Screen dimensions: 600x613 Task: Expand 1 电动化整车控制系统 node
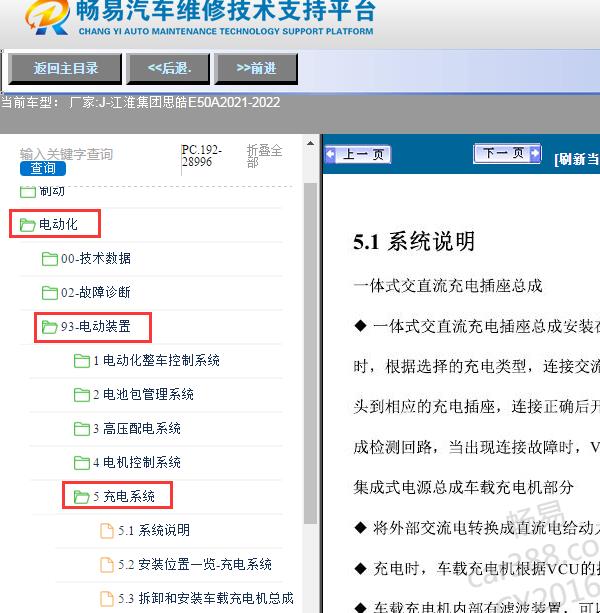tap(156, 360)
